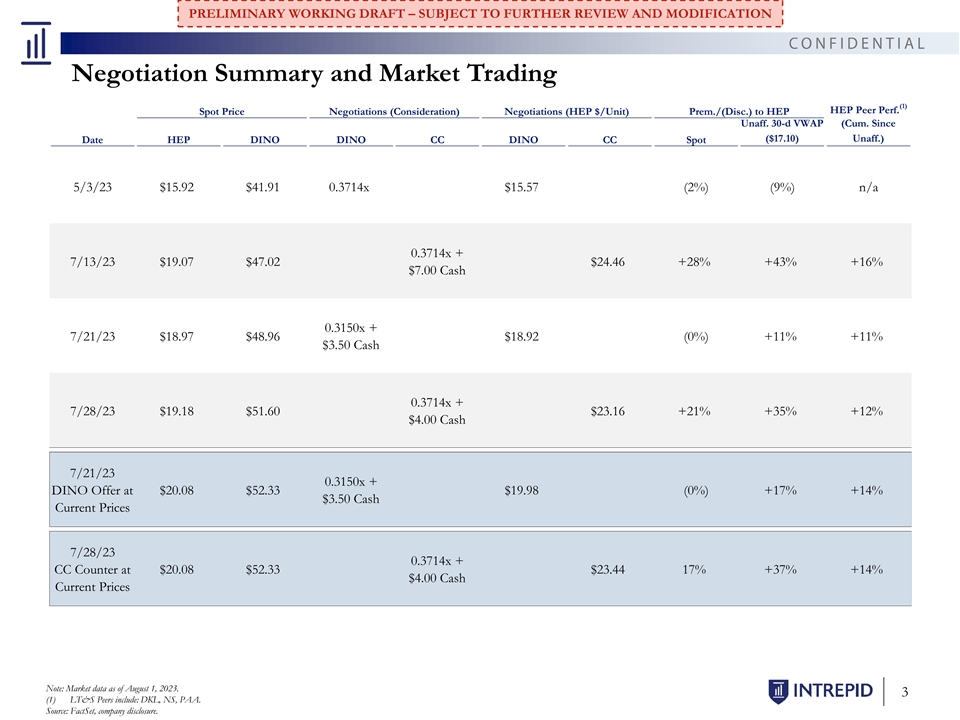Screen dimensions: 960x720
Task: Select the '+16%' peer performance value
Action: [x=867, y=262]
